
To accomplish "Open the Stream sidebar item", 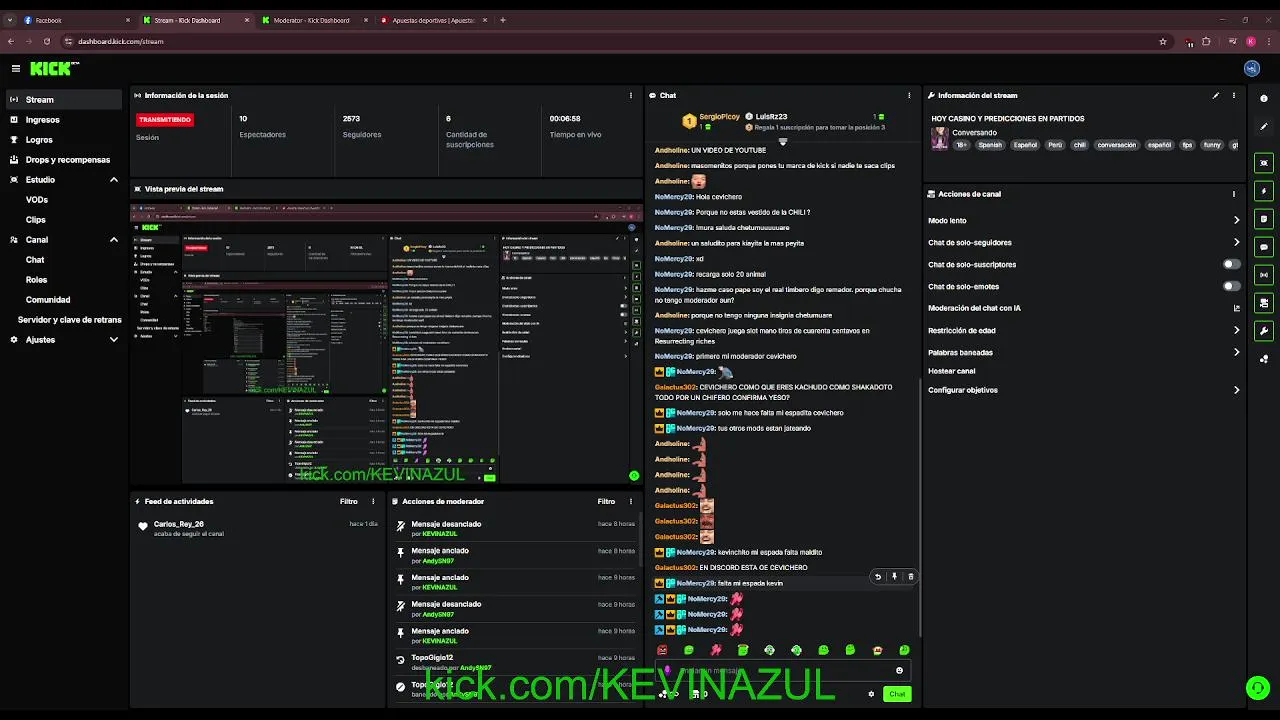I will click(x=64, y=100).
